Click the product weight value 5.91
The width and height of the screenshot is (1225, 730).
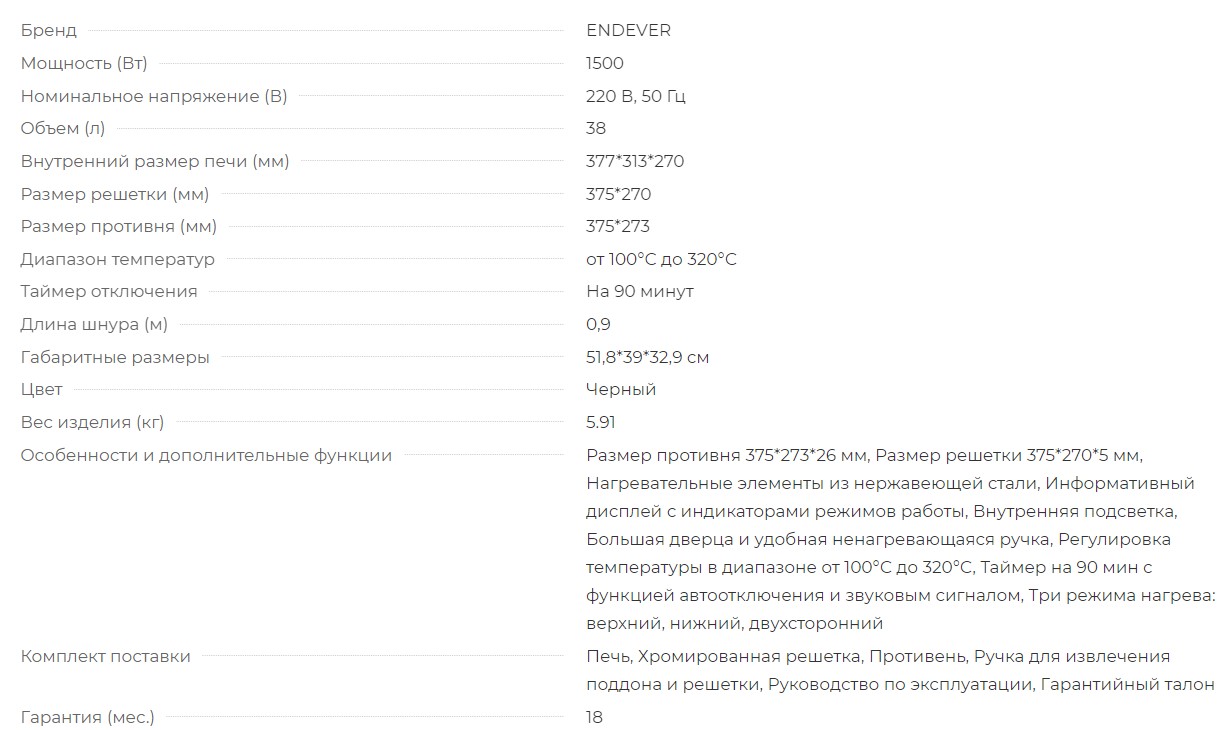[x=600, y=422]
